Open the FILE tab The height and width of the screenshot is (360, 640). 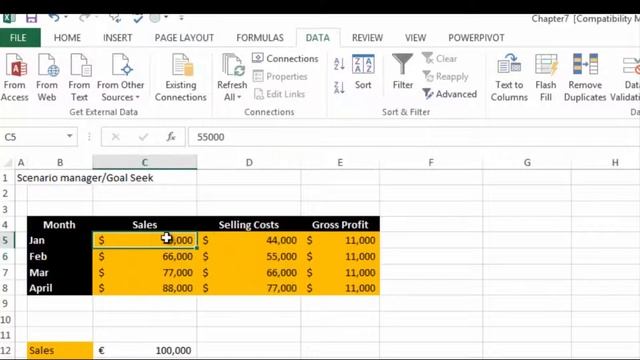tap(18, 38)
